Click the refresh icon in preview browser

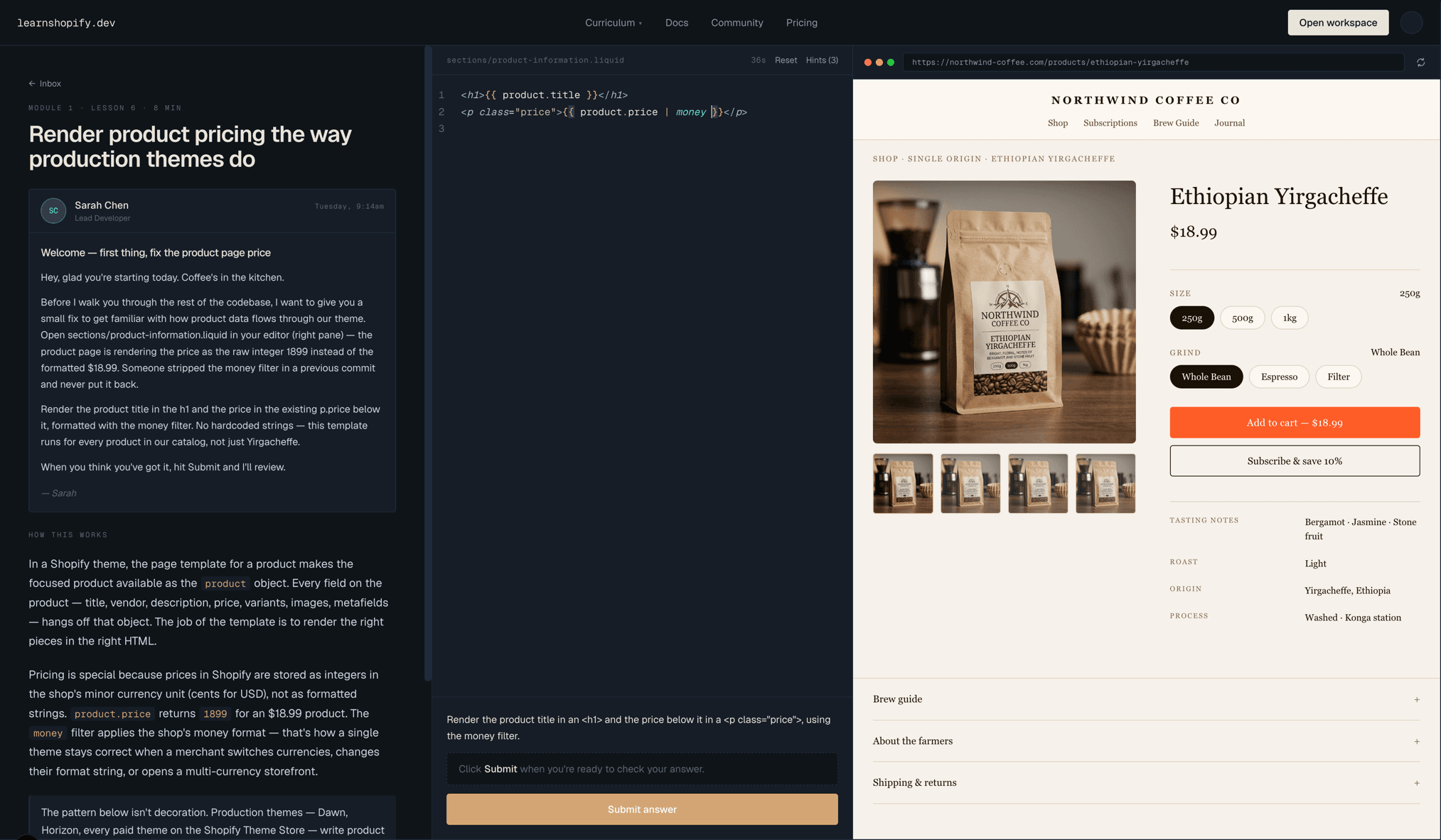(1420, 63)
